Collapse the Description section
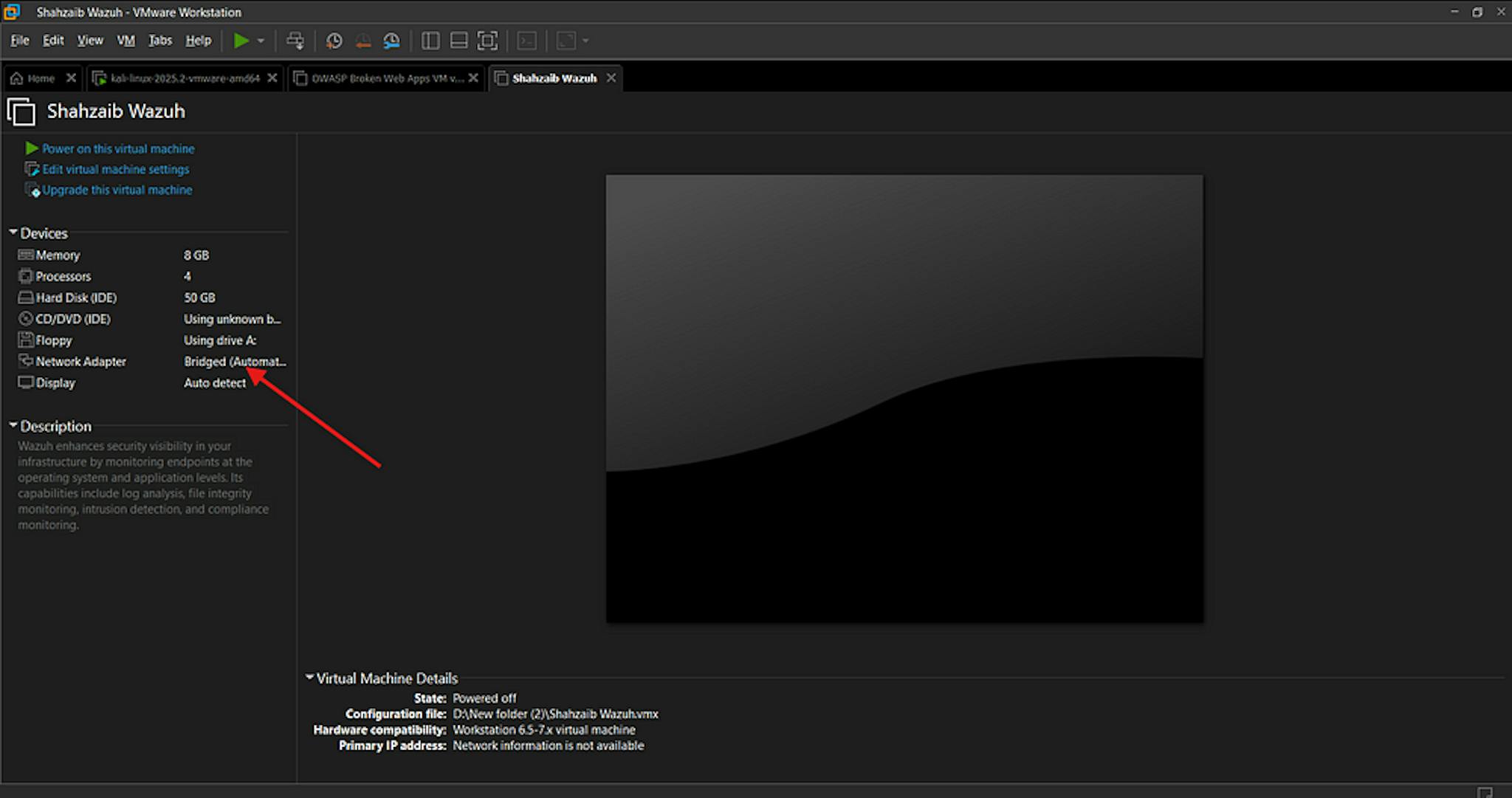Screen dimensions: 1512x798 pyautogui.click(x=13, y=426)
